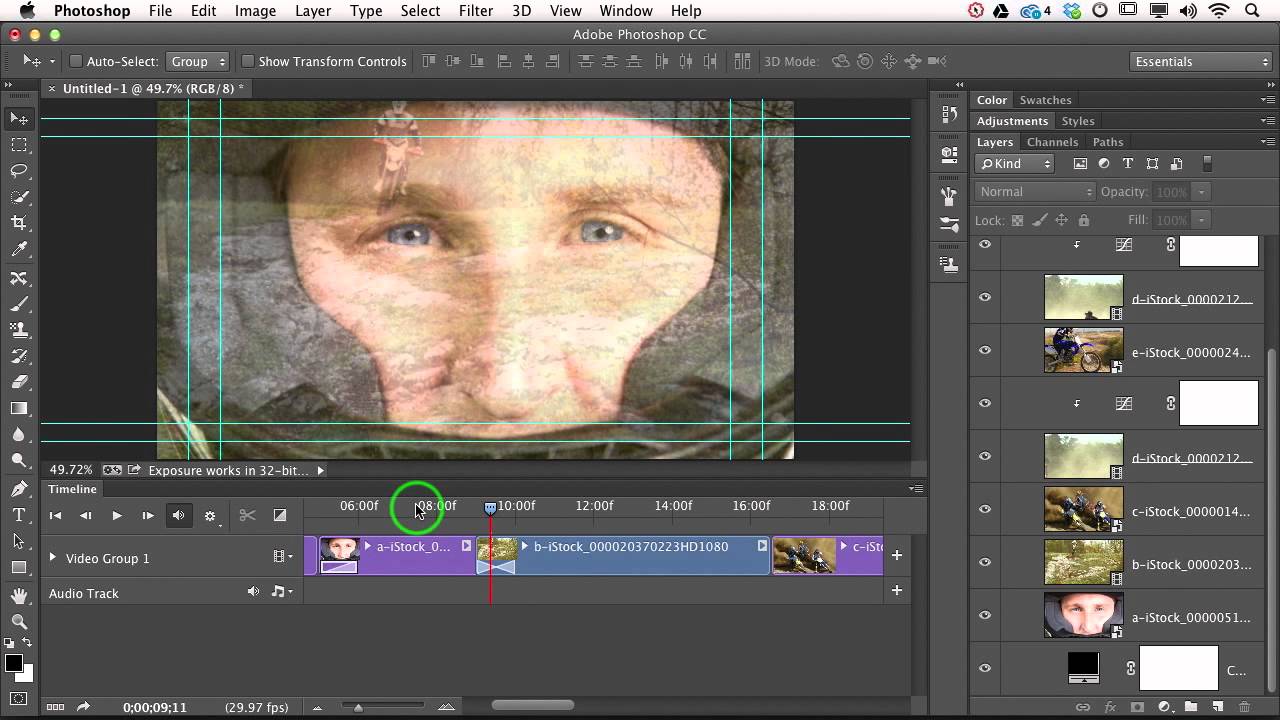Select the Pen tool
The width and height of the screenshot is (1280, 720).
pos(19,489)
